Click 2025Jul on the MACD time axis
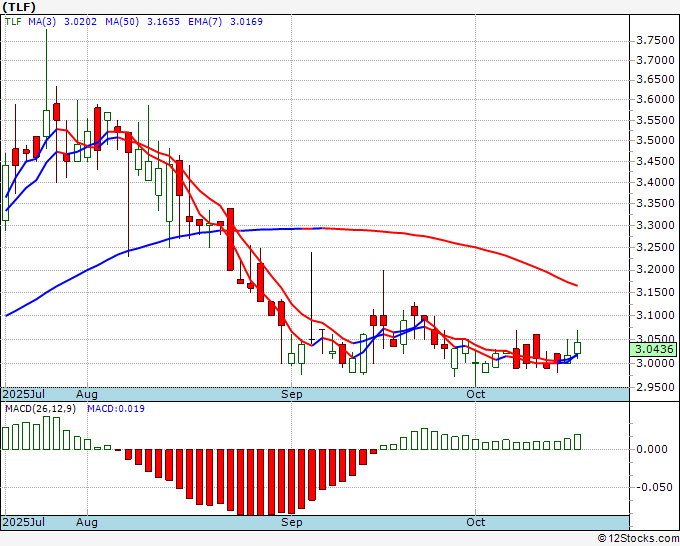 pos(24,522)
